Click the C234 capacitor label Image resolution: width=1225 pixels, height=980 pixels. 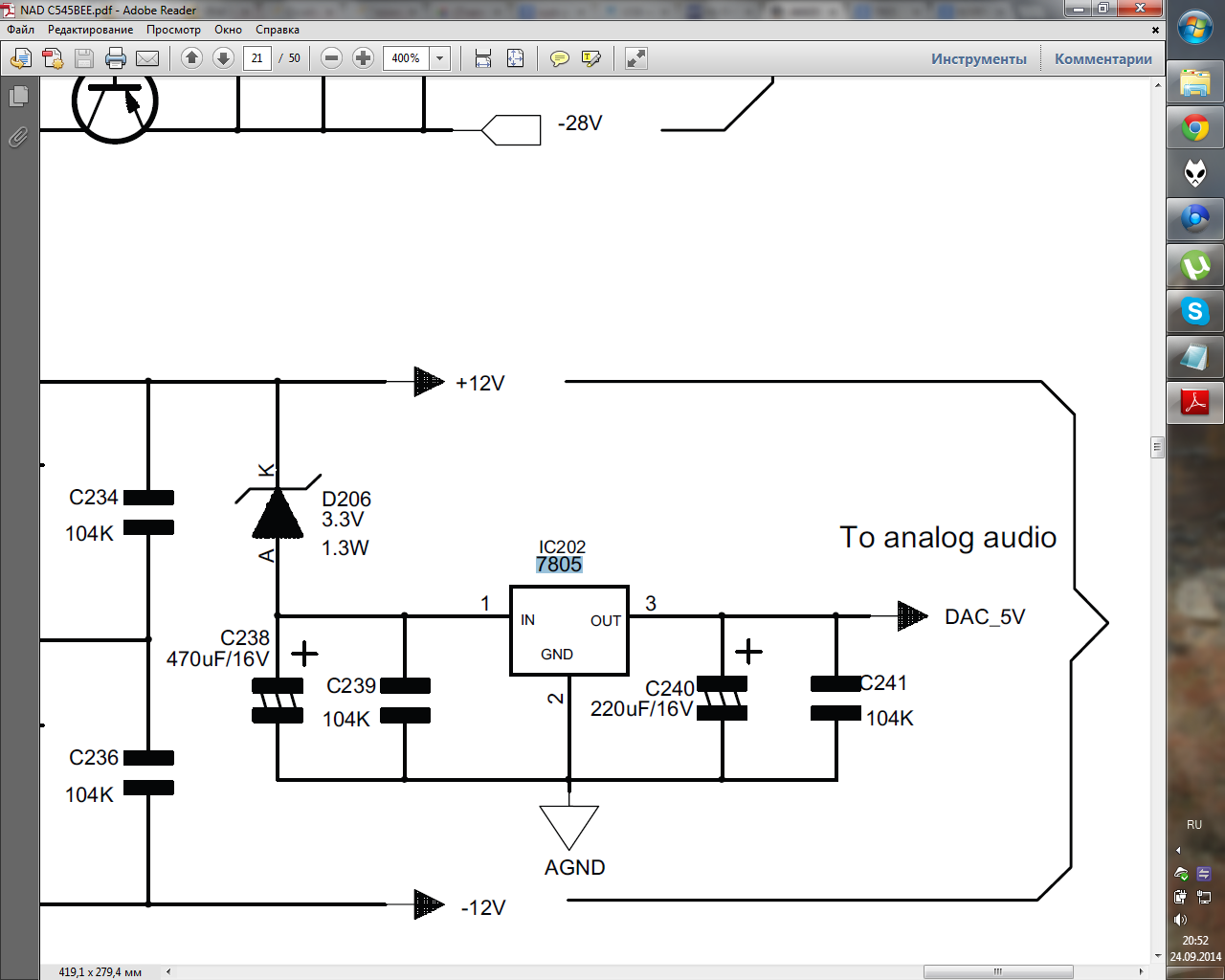[x=94, y=498]
